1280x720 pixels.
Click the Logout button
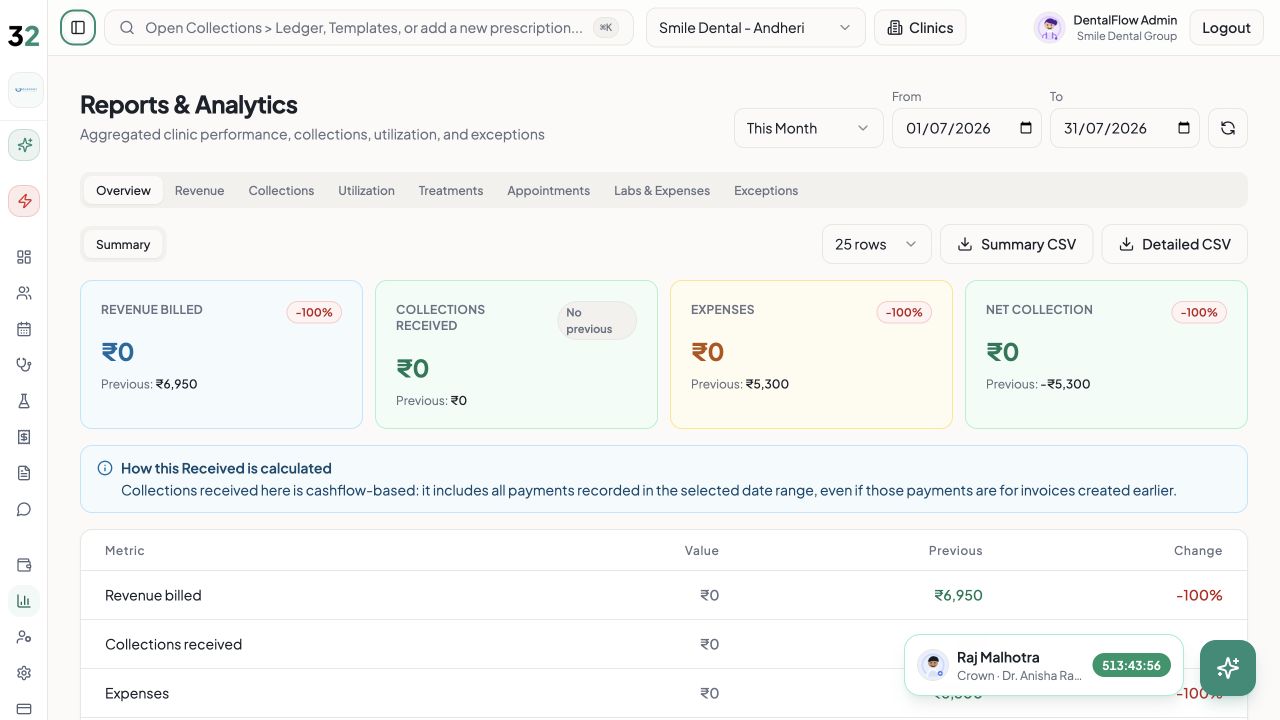click(1226, 28)
